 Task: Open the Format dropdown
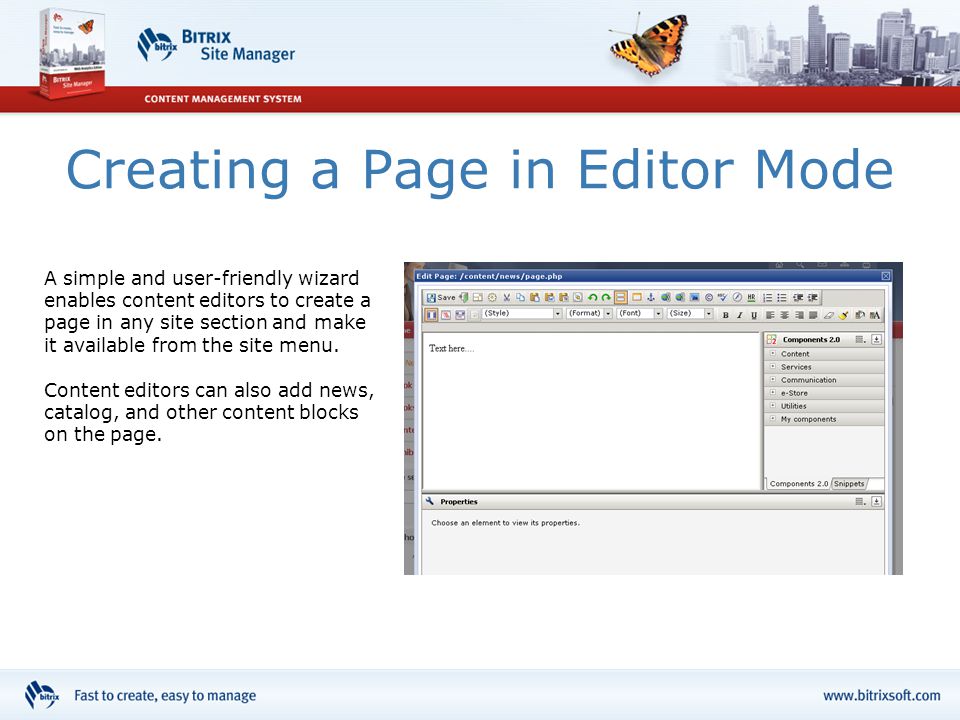point(590,313)
